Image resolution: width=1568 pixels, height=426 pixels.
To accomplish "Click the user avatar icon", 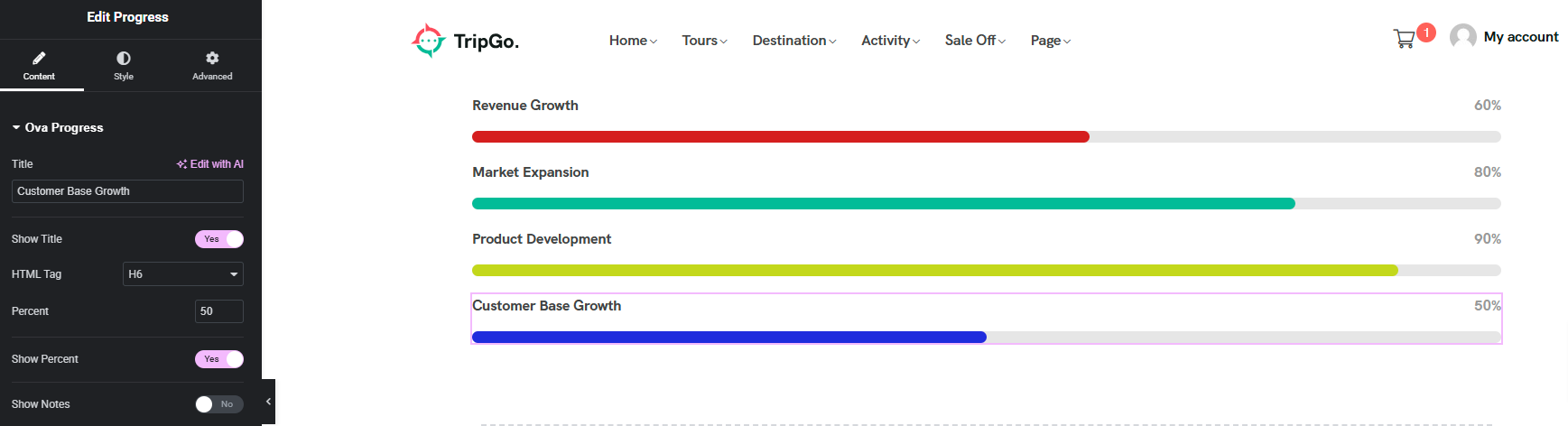I will pos(1462,37).
